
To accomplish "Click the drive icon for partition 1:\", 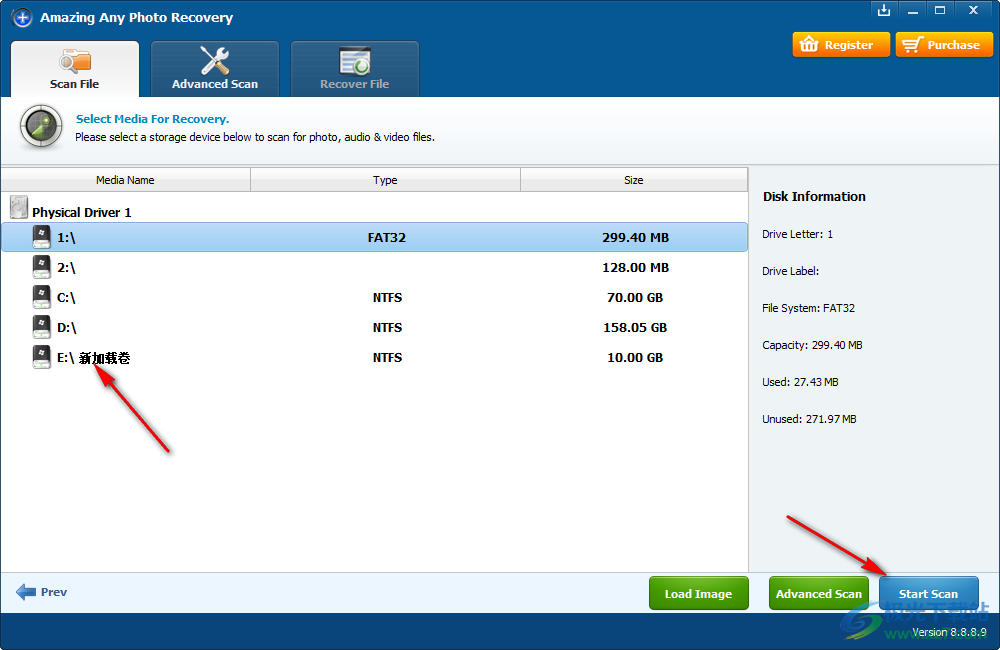I will point(41,237).
